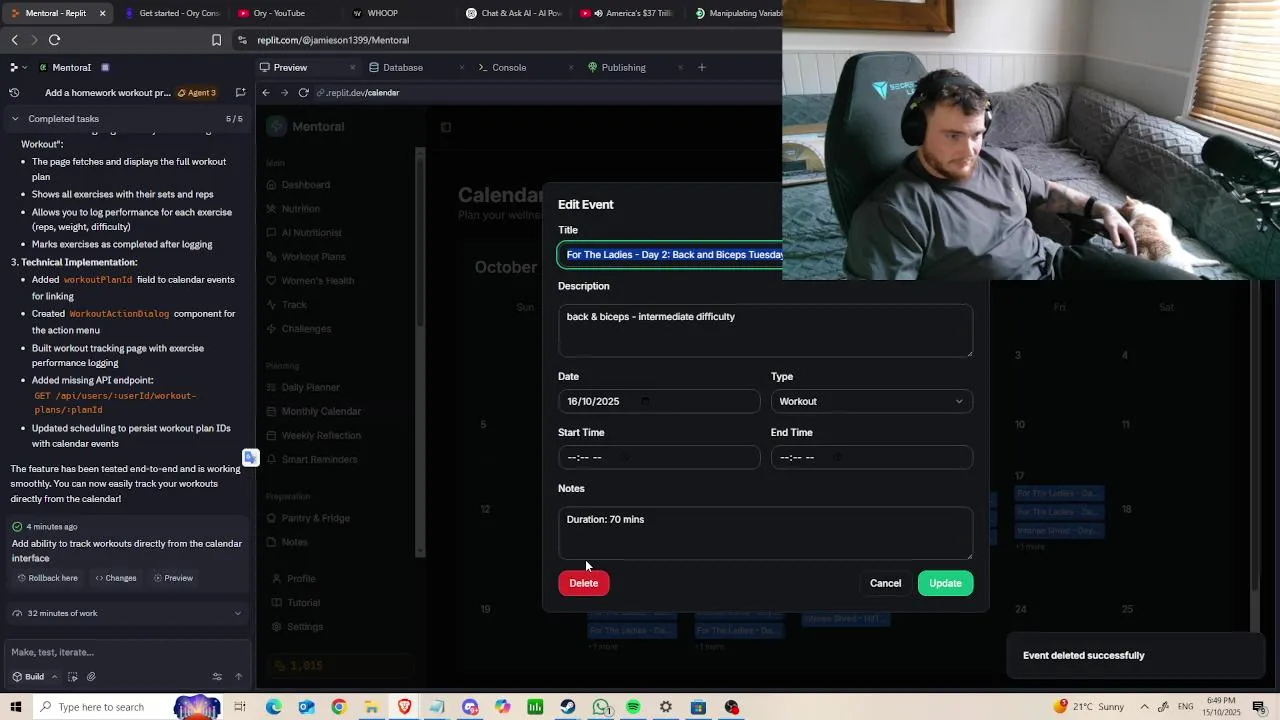1280x720 pixels.
Task: Open the Type dropdown showing Workout
Action: (x=871, y=401)
